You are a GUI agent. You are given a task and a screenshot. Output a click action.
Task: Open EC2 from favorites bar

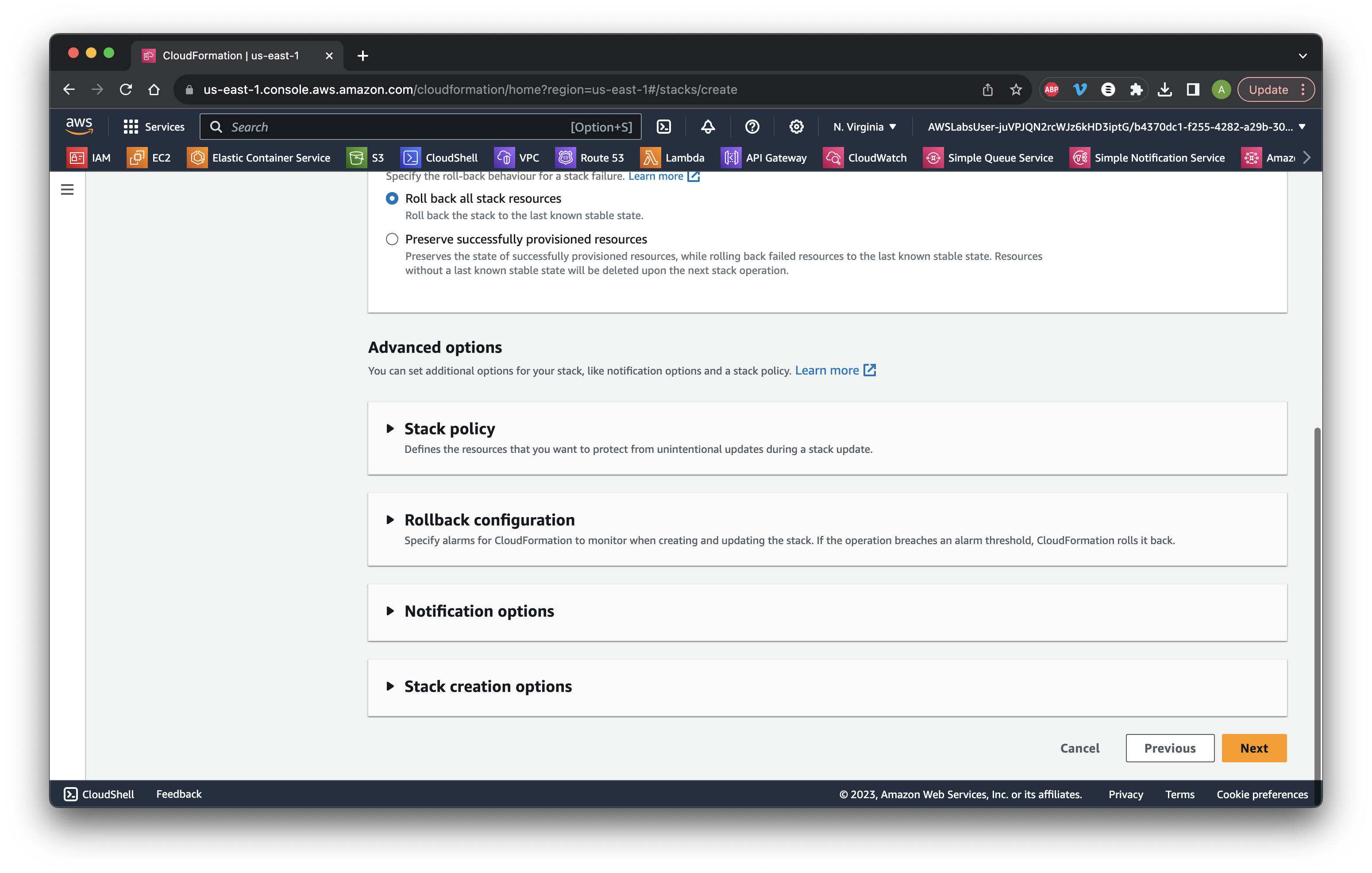point(149,158)
